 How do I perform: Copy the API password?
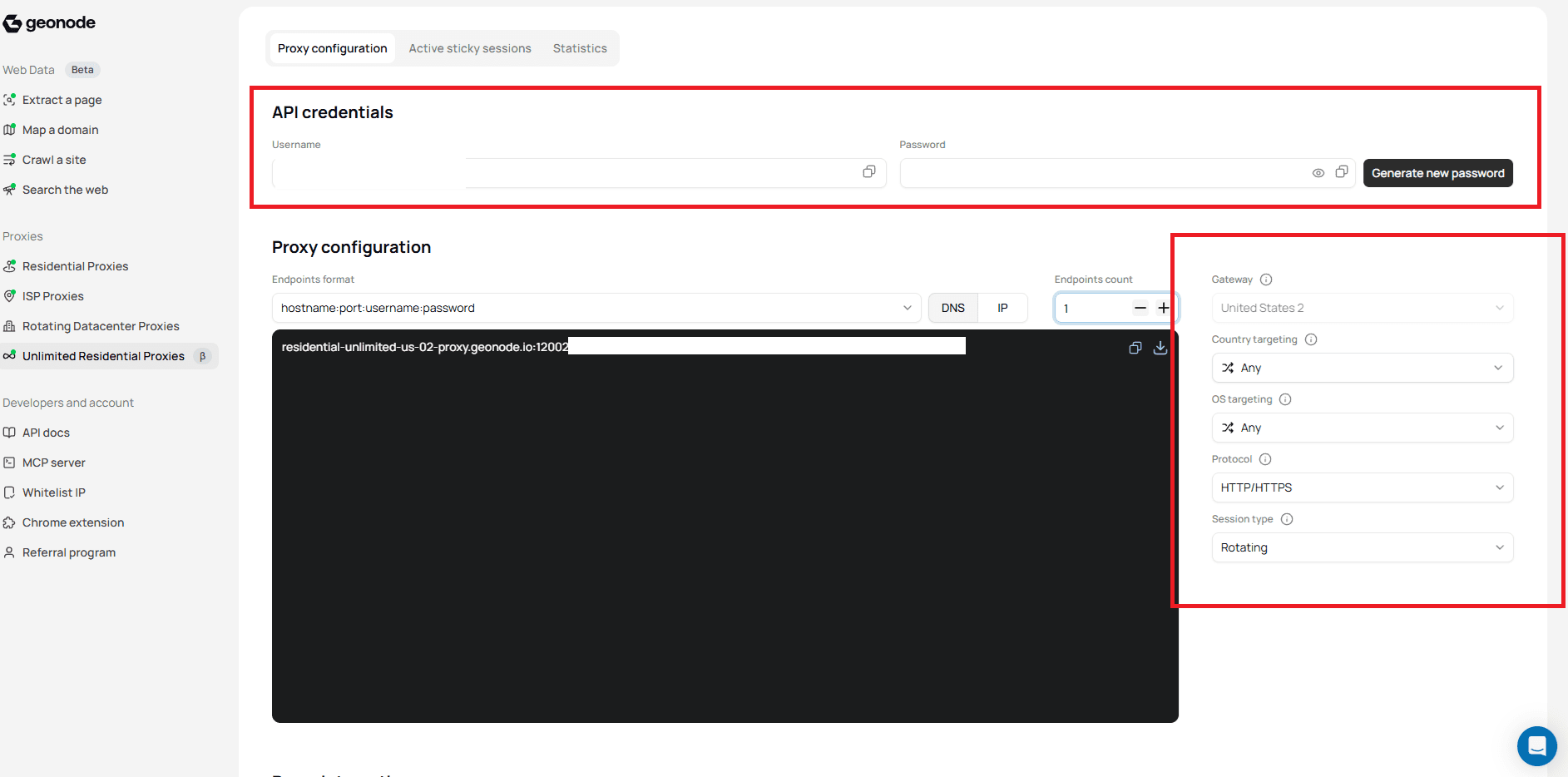(1342, 172)
